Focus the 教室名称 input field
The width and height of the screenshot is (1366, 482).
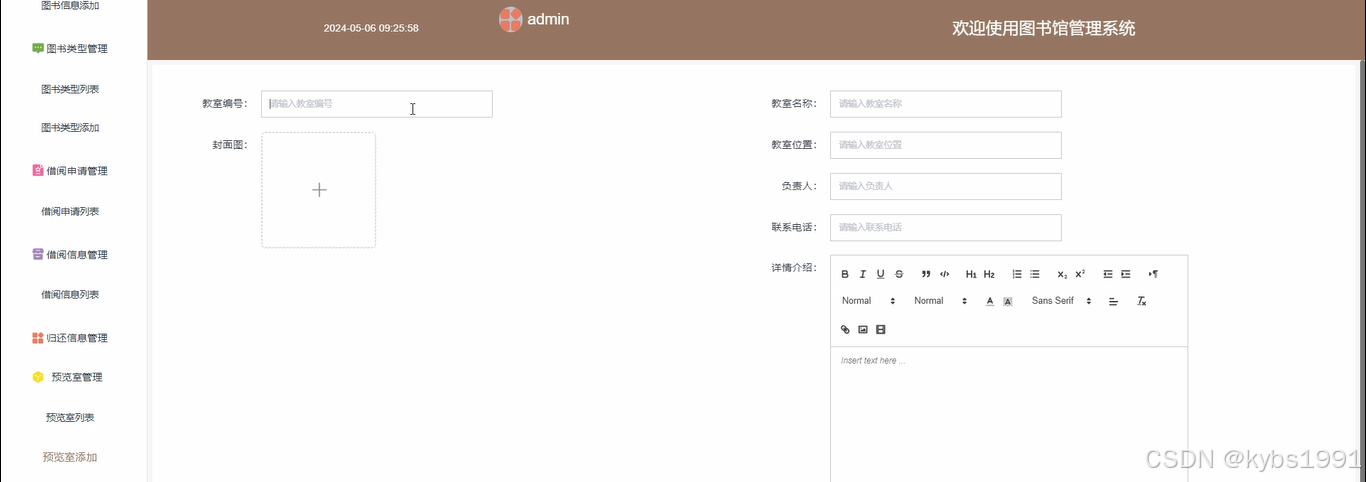pos(946,104)
